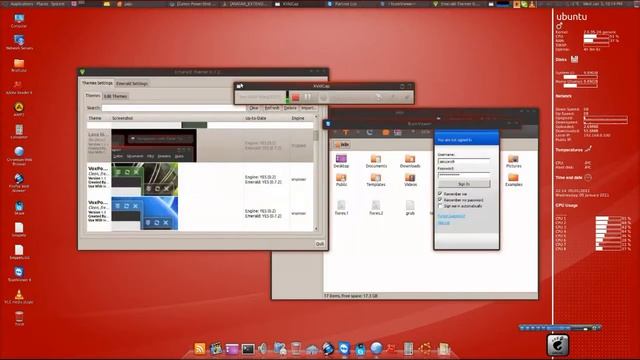Click the Refresh button in Emerald

(x=272, y=108)
